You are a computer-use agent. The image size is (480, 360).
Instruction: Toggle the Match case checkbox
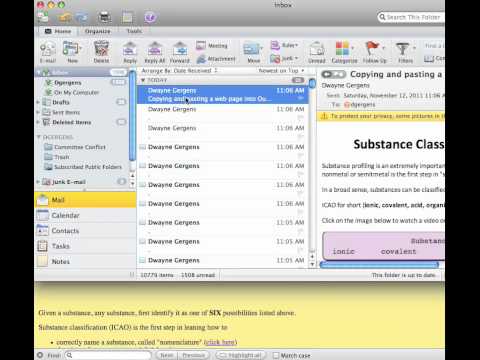point(276,355)
